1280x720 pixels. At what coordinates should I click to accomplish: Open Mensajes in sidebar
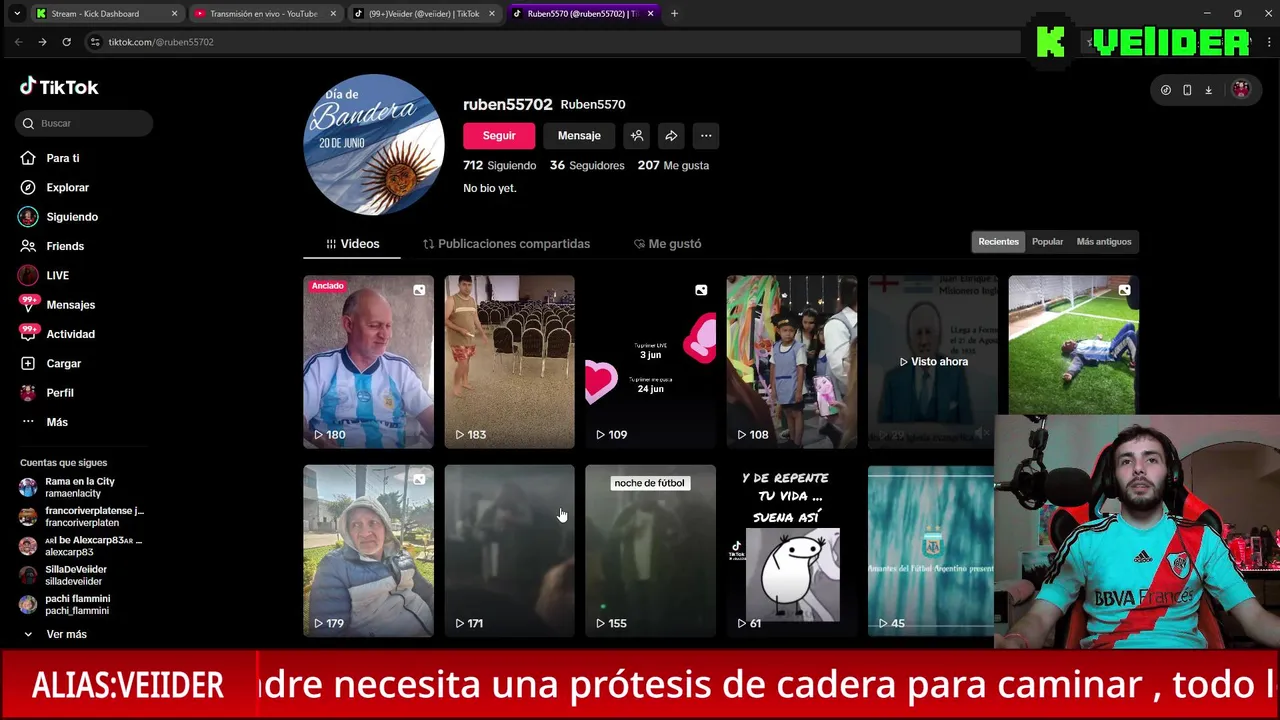[x=70, y=305]
